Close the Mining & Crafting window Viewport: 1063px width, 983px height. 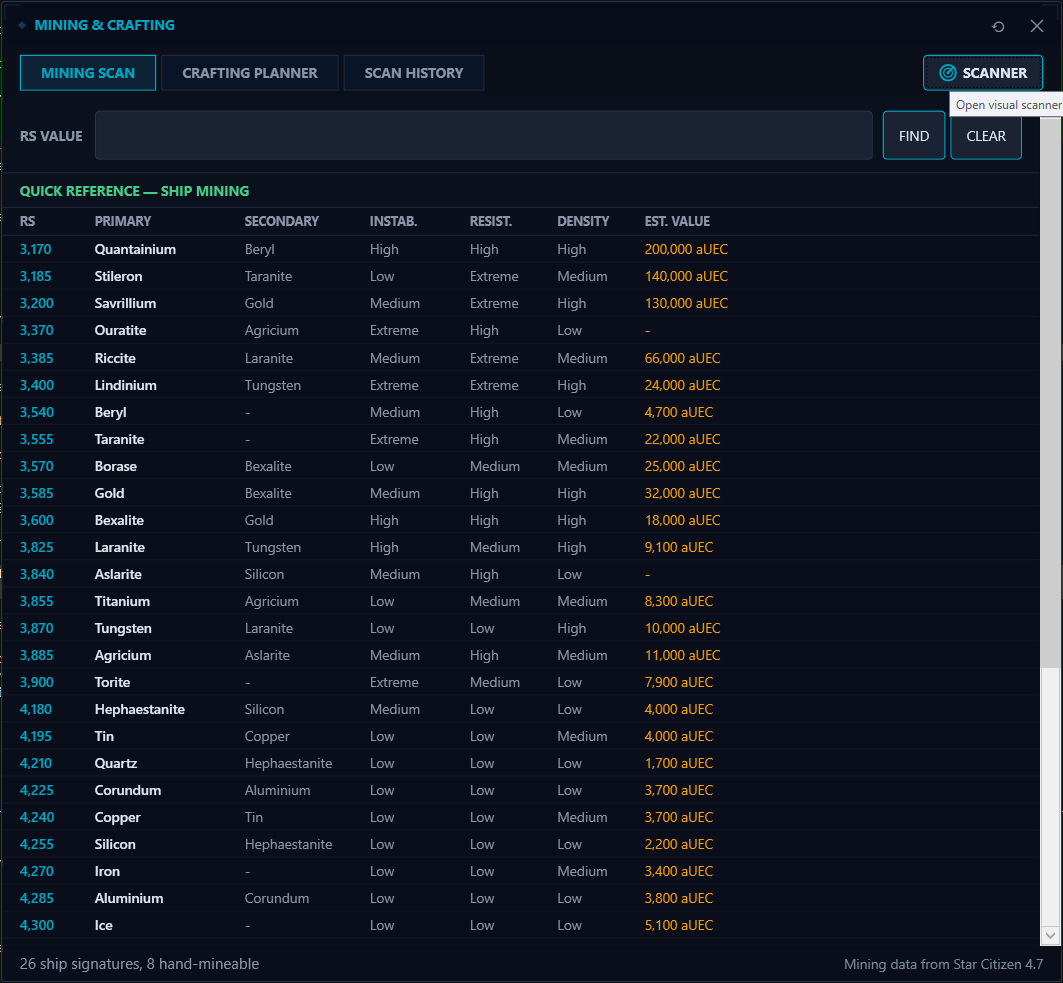click(1037, 26)
